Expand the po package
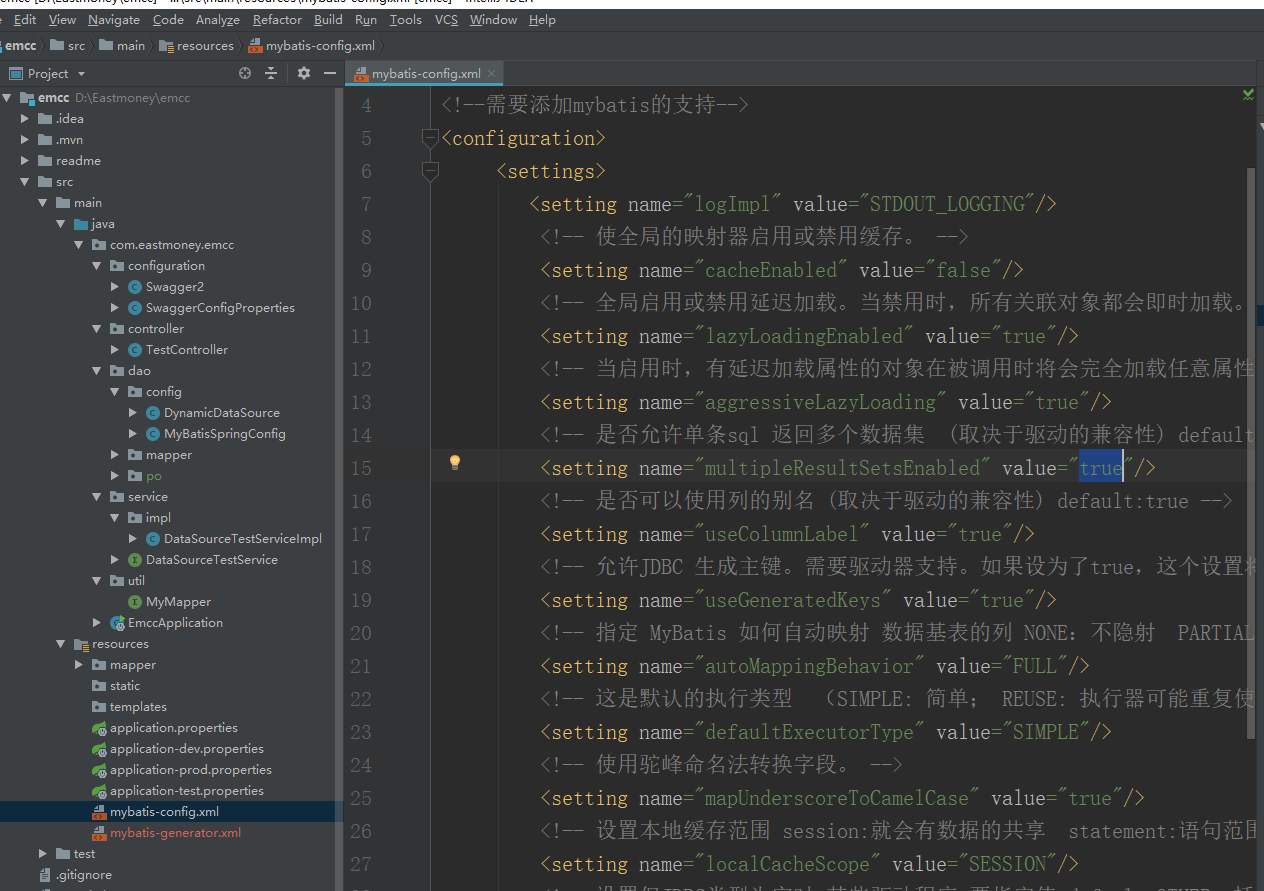The image size is (1264, 891). tap(115, 476)
